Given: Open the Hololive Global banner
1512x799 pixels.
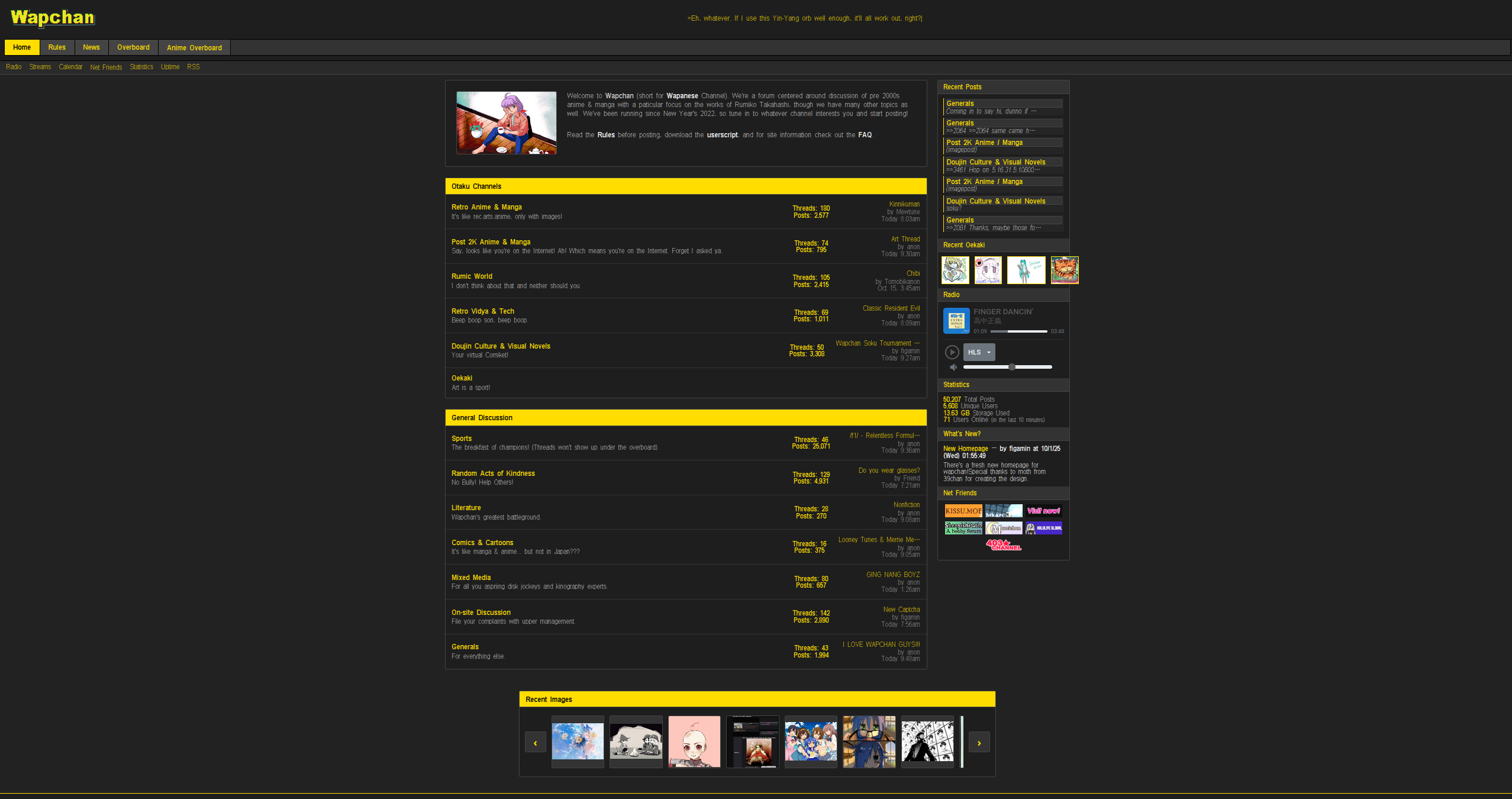Looking at the screenshot, I should coord(1044,528).
